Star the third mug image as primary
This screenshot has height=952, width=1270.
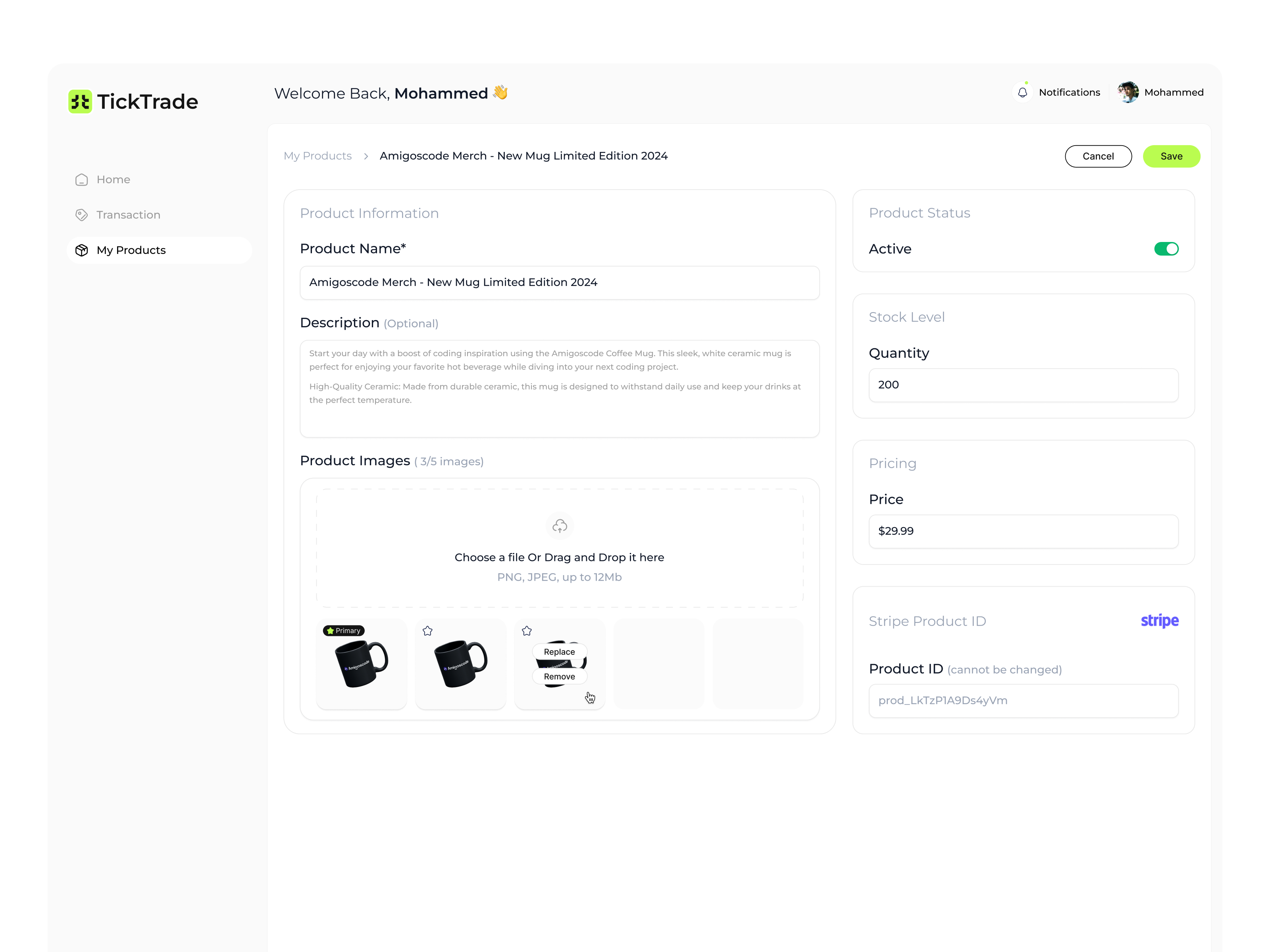pos(527,631)
